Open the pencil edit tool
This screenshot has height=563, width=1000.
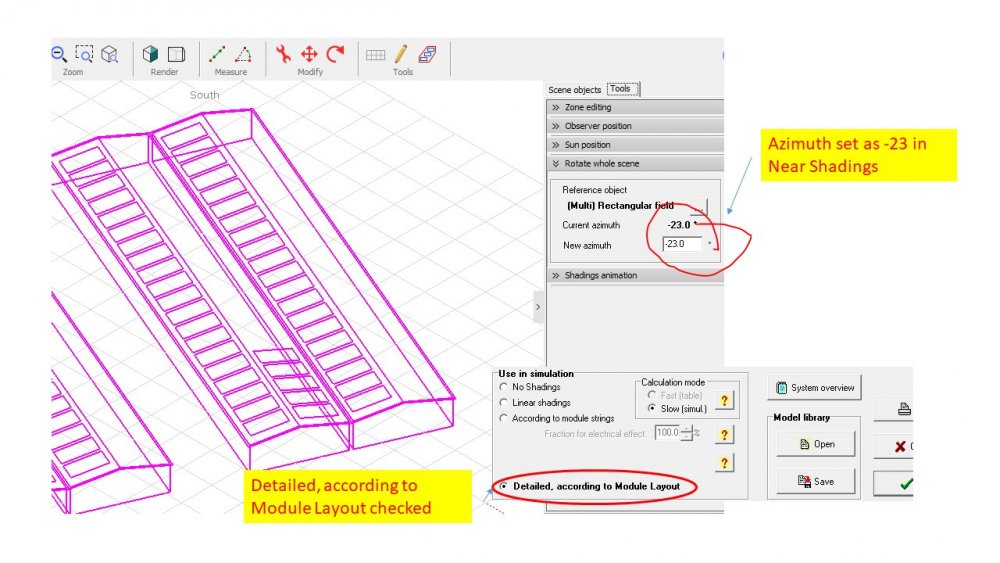pyautogui.click(x=400, y=54)
